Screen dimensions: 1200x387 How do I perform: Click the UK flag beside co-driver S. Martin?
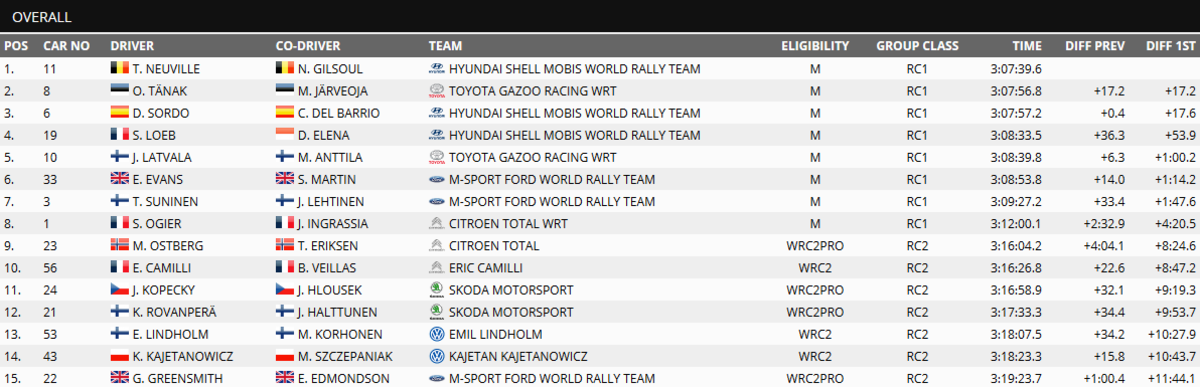(x=284, y=179)
